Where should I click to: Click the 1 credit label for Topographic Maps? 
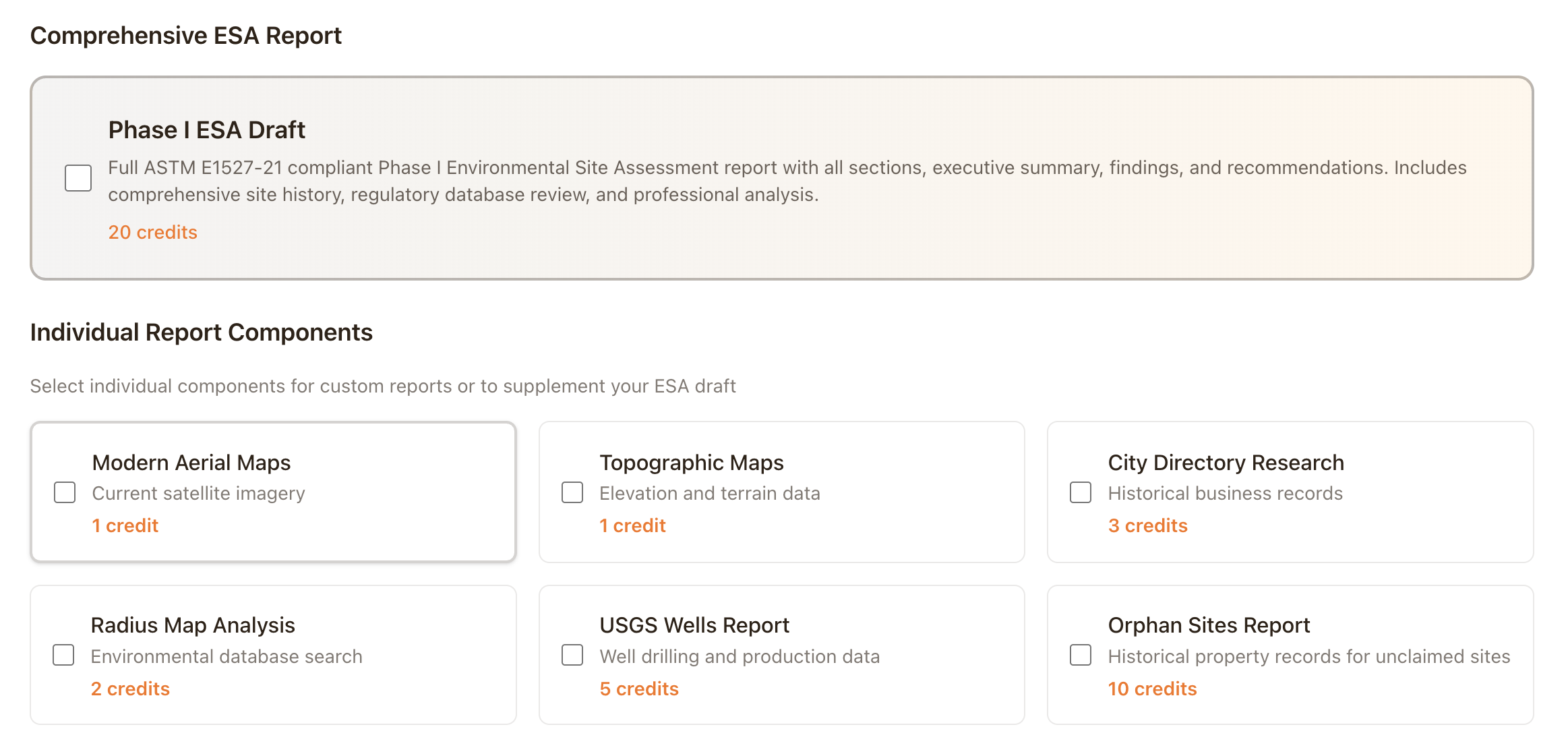632,525
